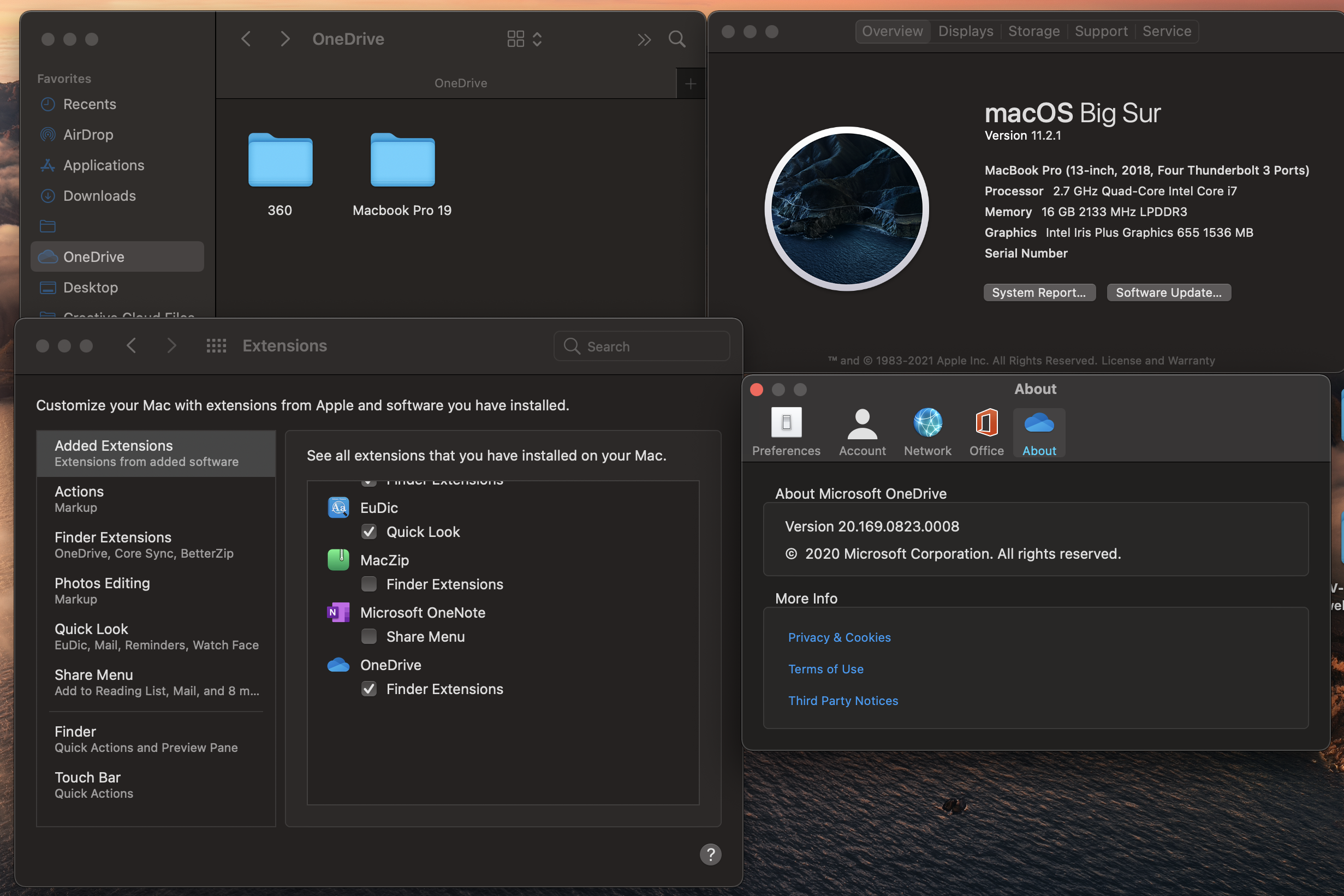Enable MacZip Finder Extensions checkbox

(x=368, y=584)
